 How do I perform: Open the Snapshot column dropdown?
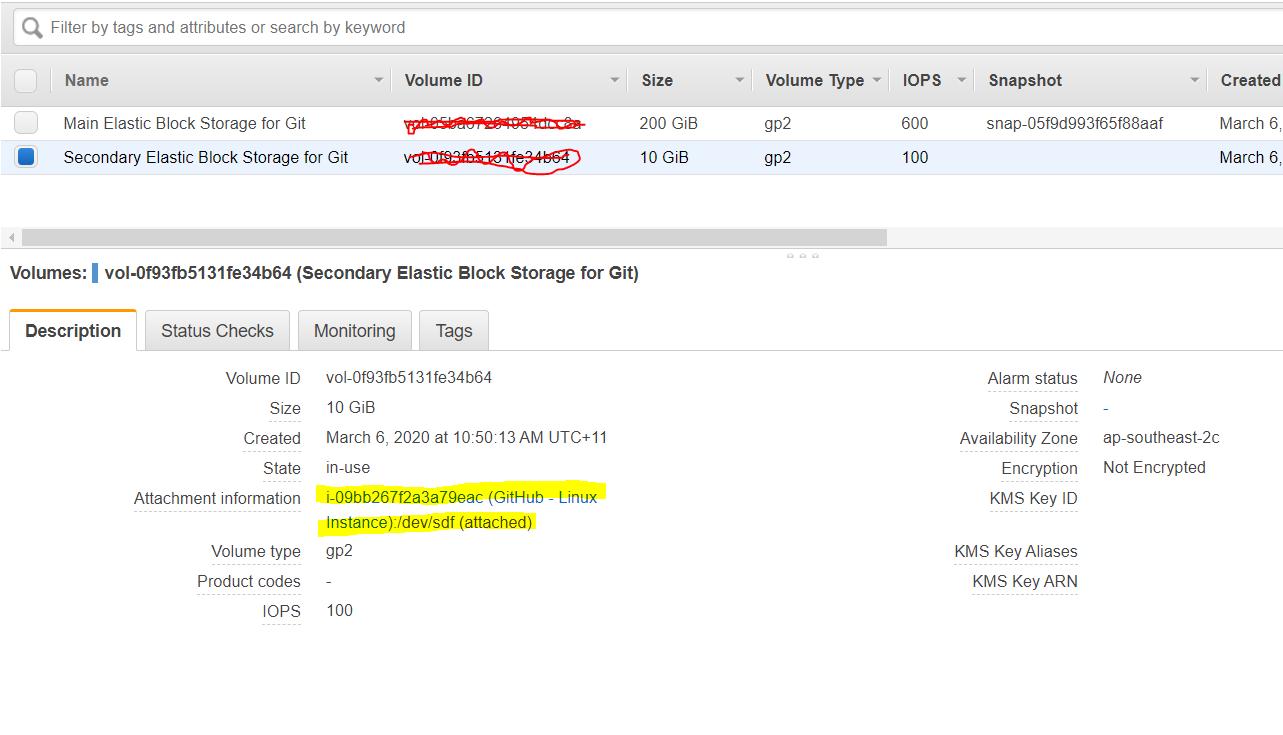(x=1194, y=79)
